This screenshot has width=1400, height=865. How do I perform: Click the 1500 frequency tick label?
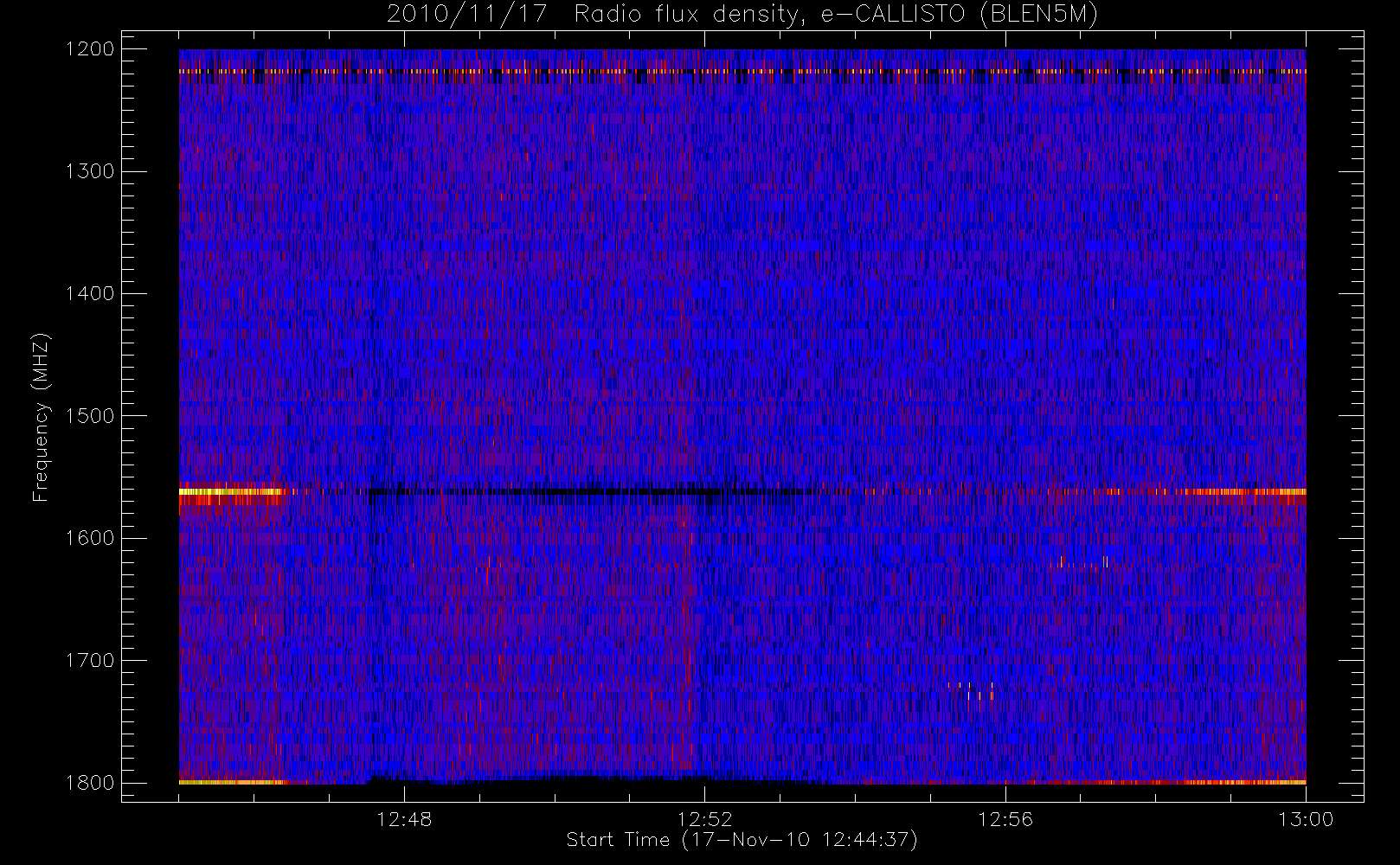pyautogui.click(x=90, y=416)
